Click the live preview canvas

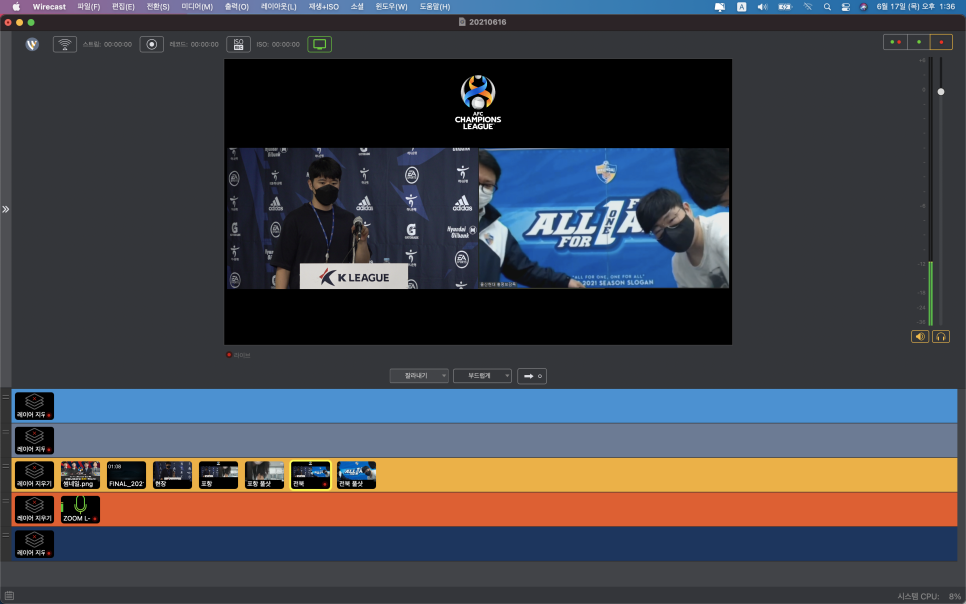478,202
